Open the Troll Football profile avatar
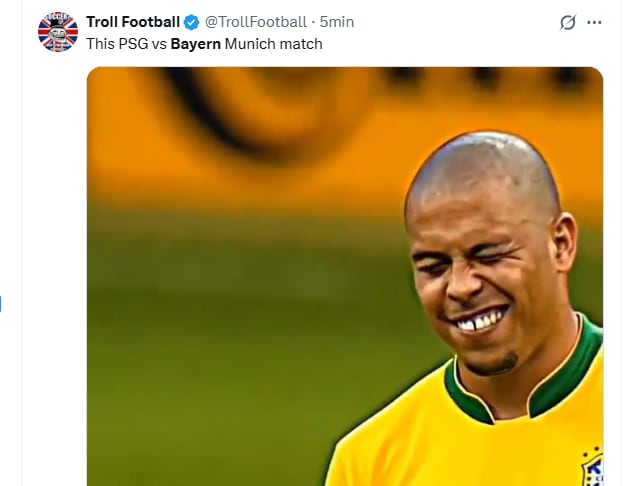The image size is (637, 486). coord(57,32)
